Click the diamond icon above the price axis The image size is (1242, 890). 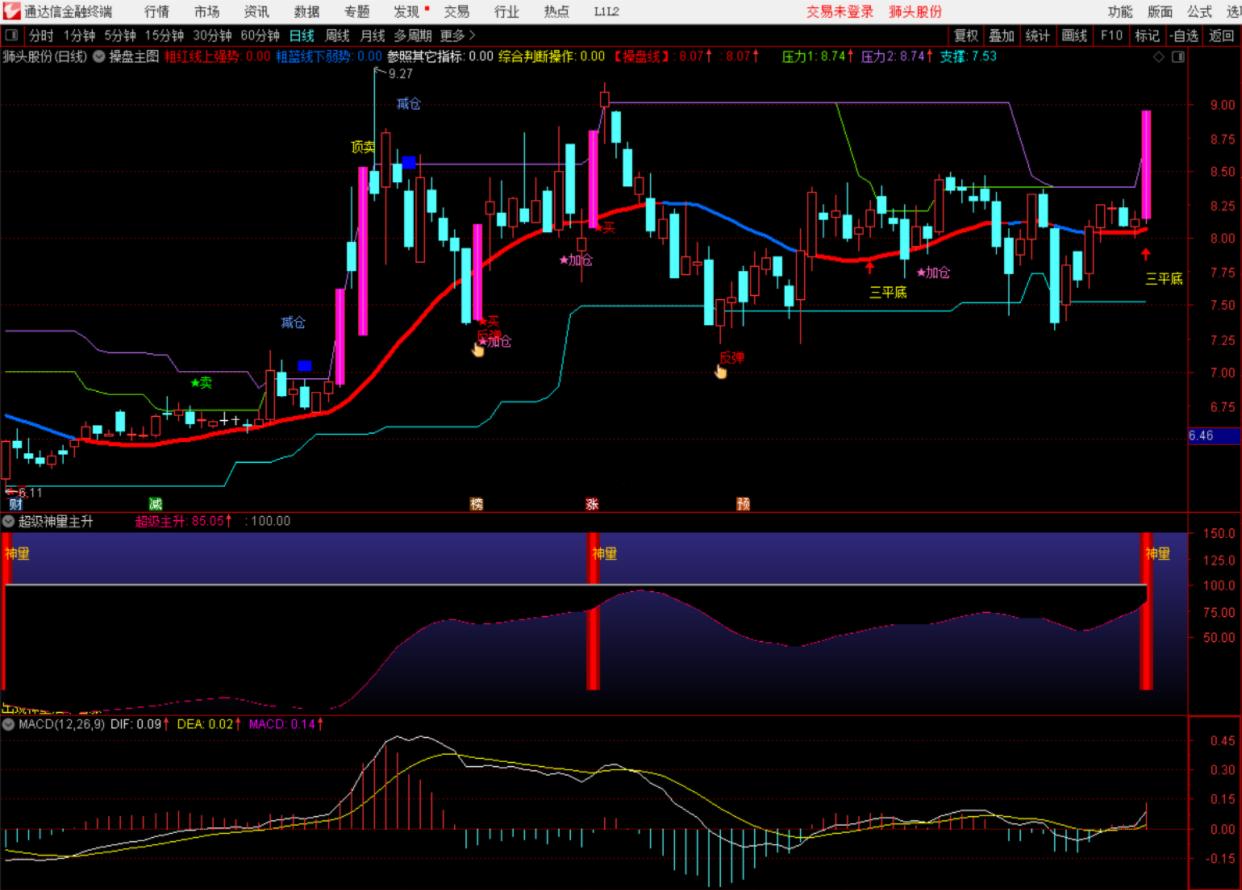[1159, 56]
